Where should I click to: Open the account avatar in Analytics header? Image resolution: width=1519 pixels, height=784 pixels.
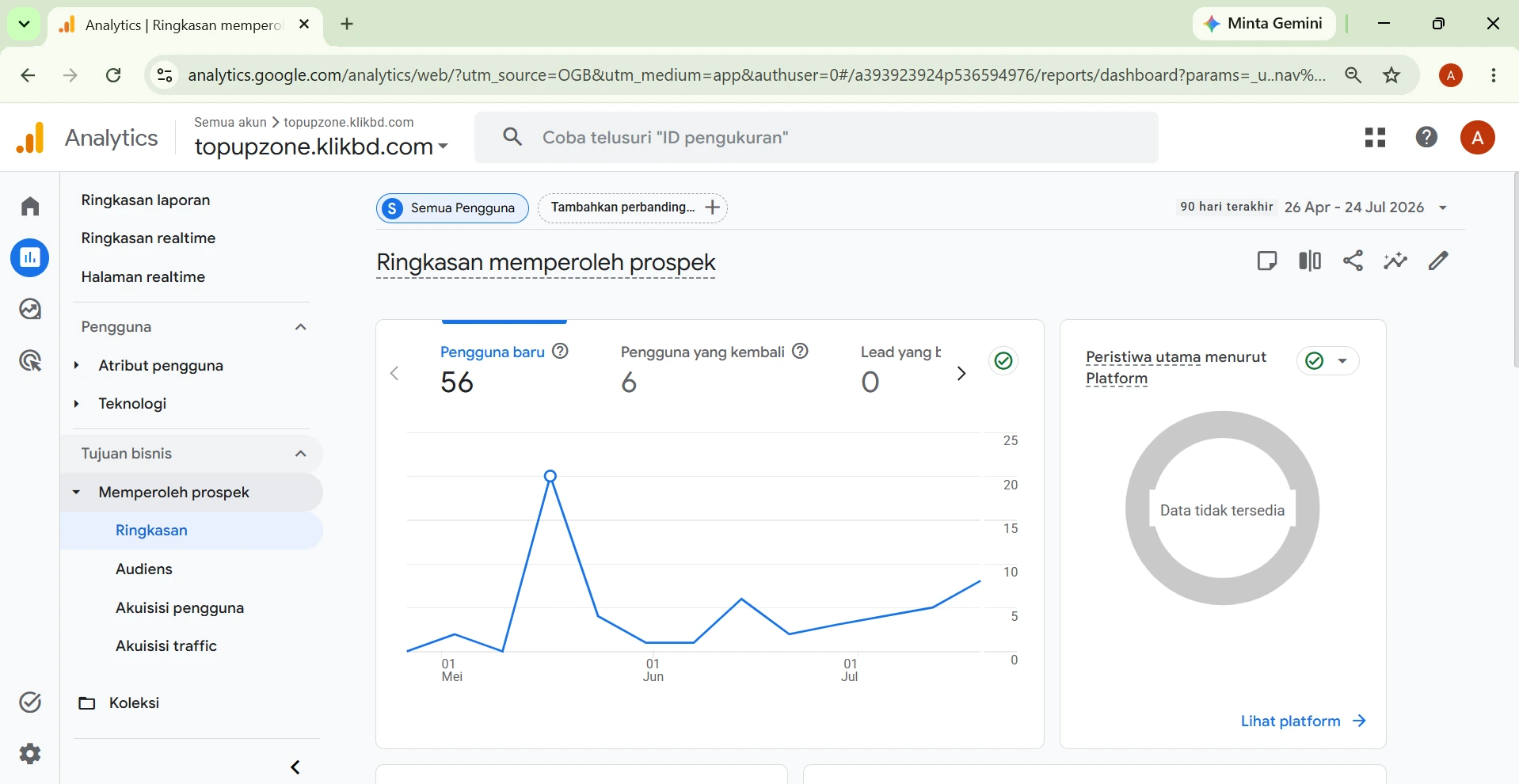pyautogui.click(x=1477, y=138)
